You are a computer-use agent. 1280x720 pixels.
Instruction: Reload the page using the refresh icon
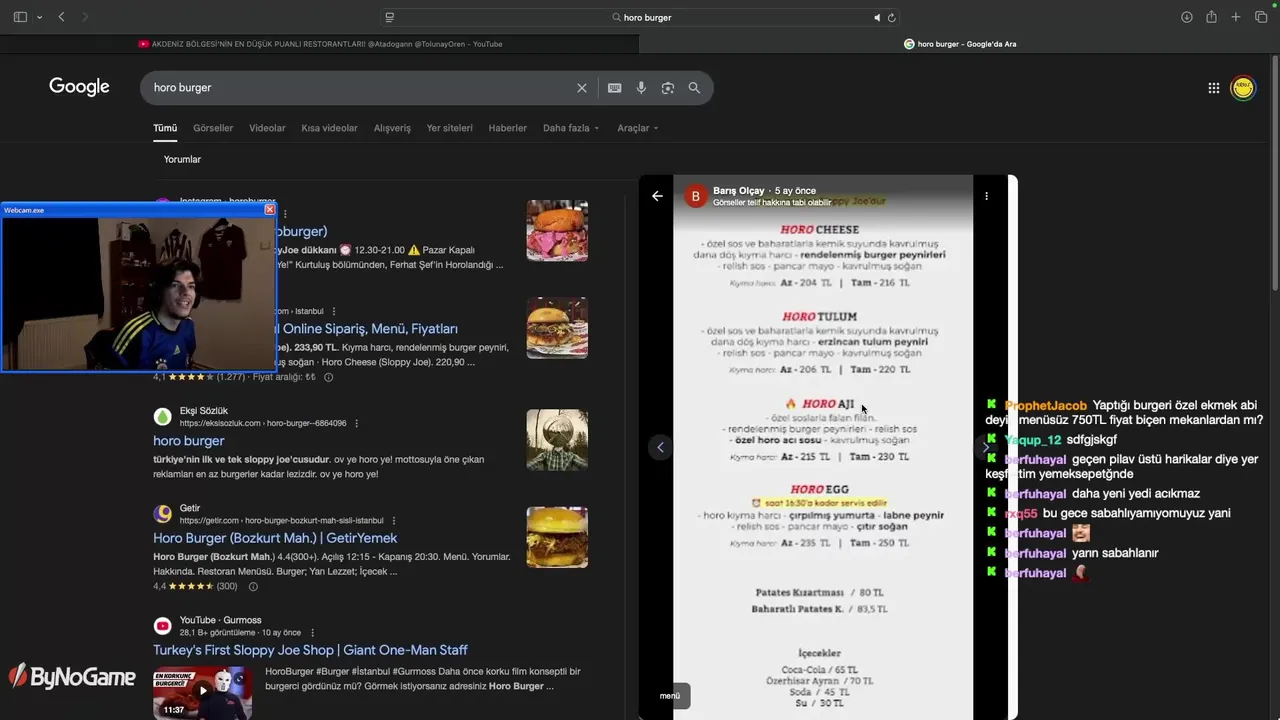891,17
